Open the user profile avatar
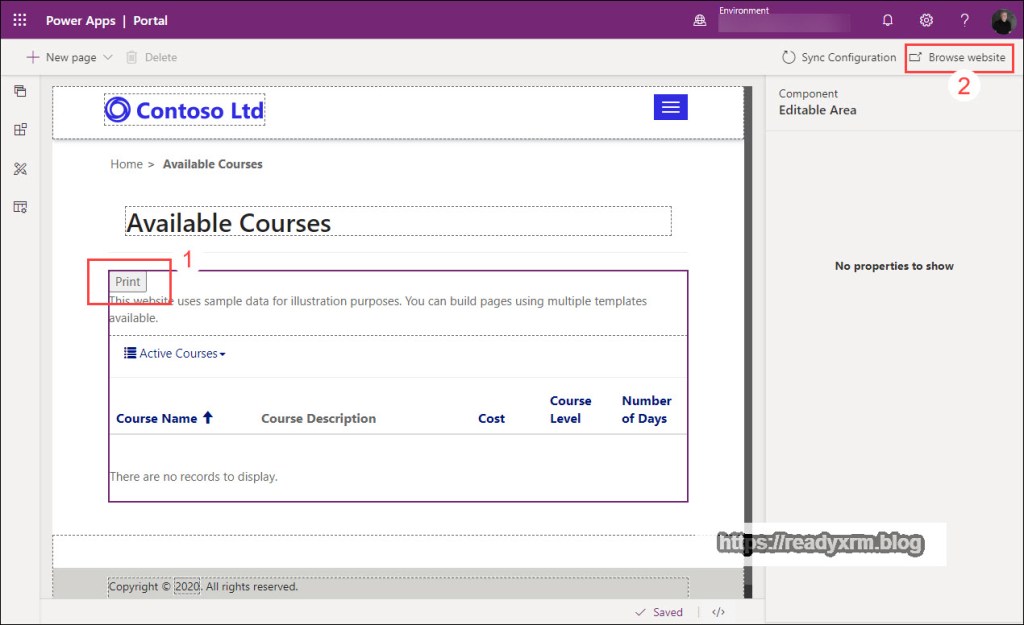Image resolution: width=1024 pixels, height=625 pixels. (1003, 21)
